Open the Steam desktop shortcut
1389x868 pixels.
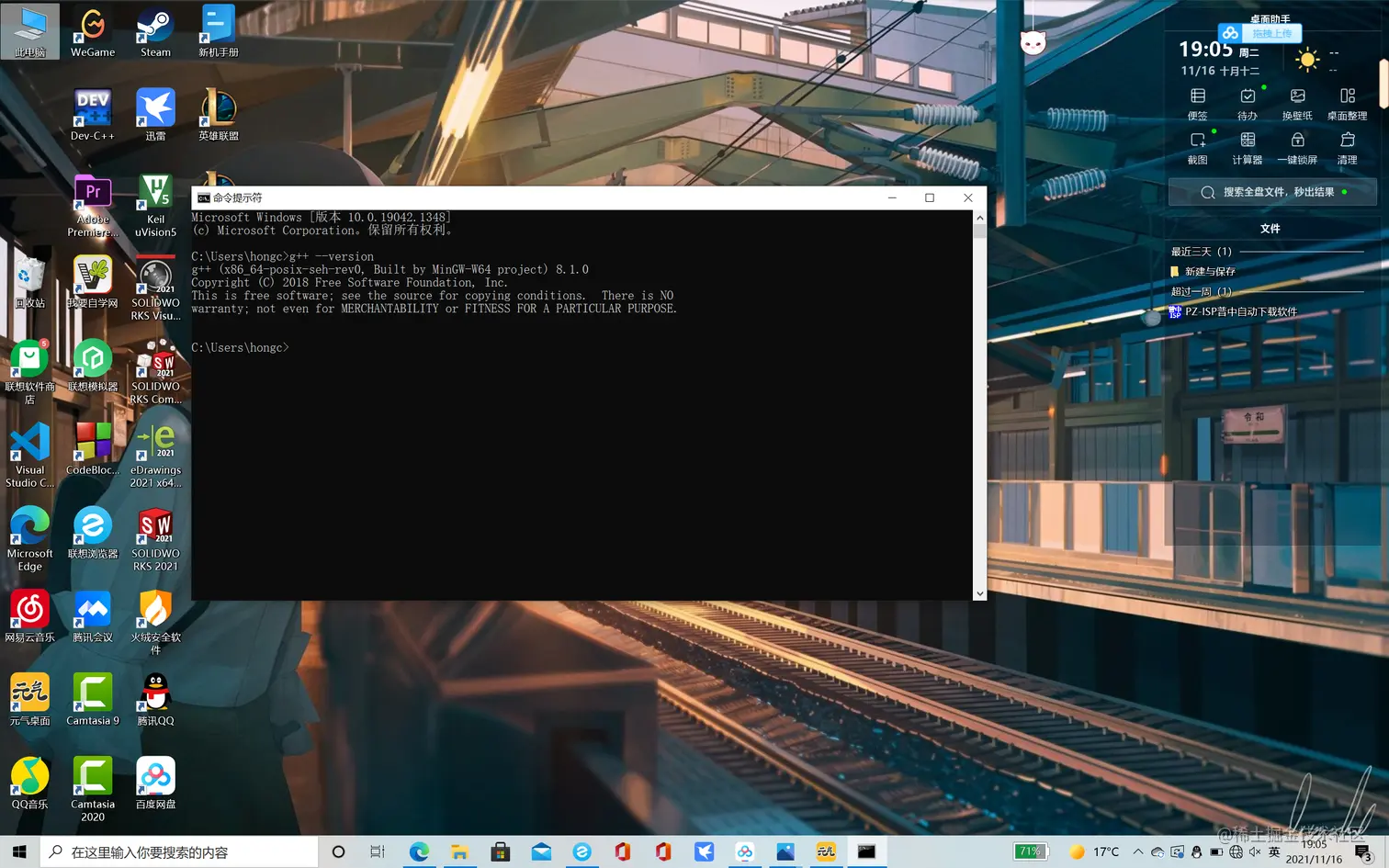pyautogui.click(x=155, y=31)
